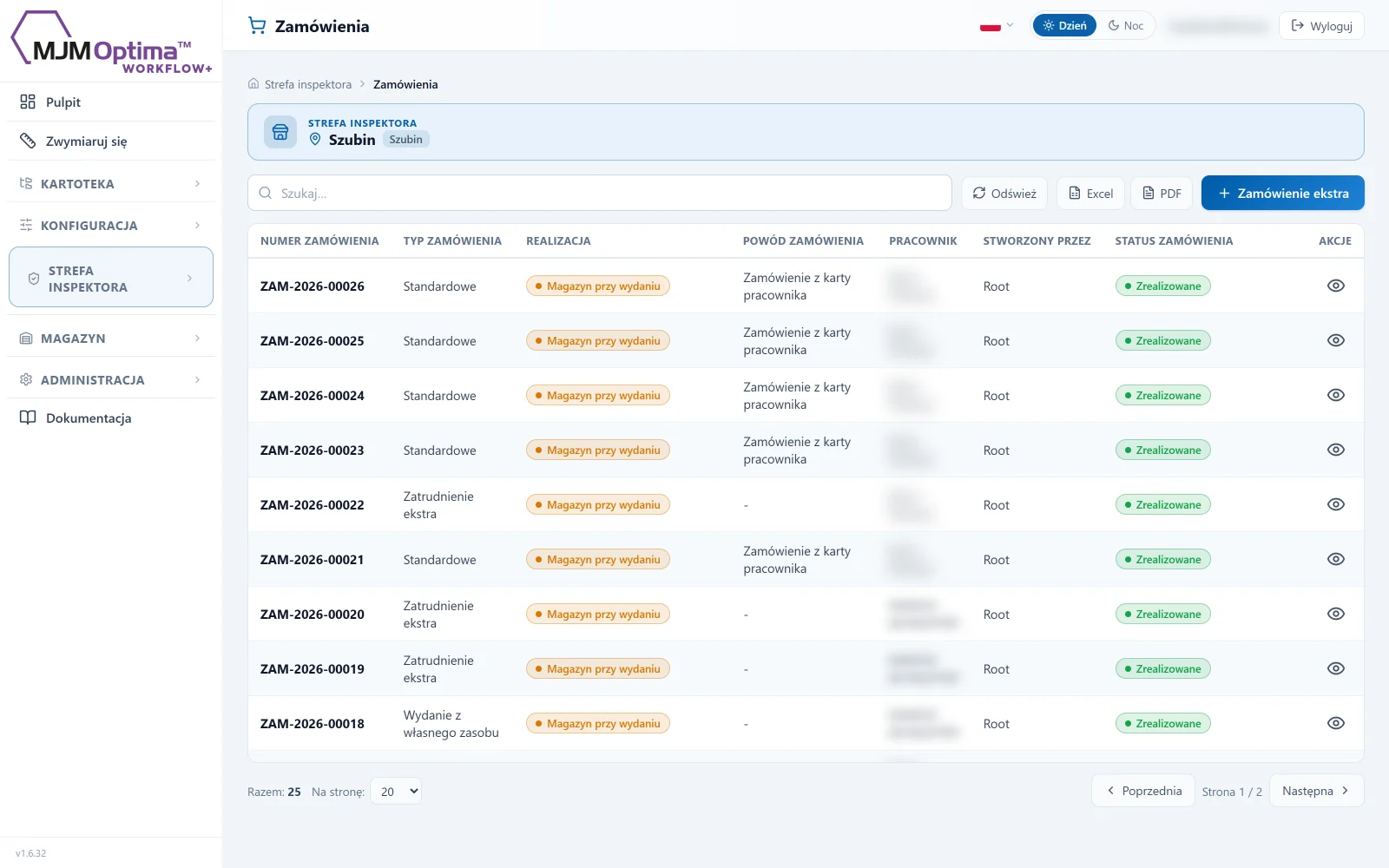This screenshot has width=1389, height=868.
Task: View order ZAM-2026-00025 via eye icon
Action: tap(1336, 340)
